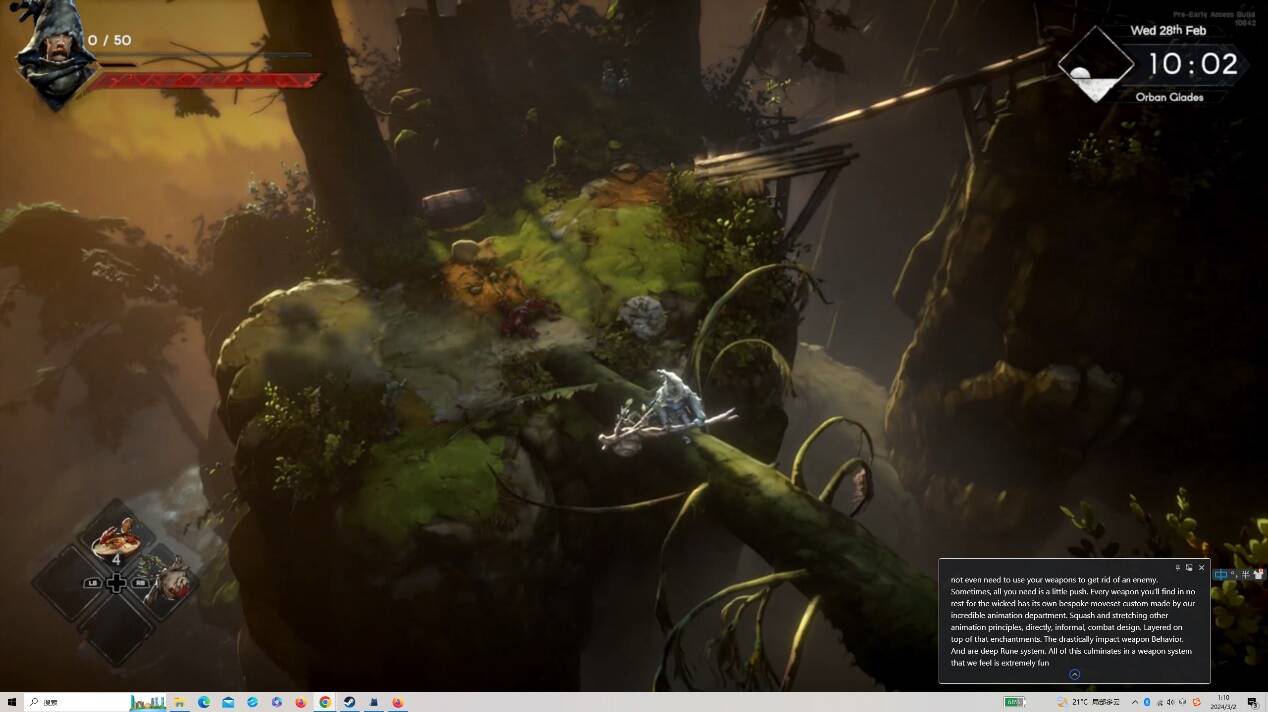Open the last Firefox taskbar icon

tap(398, 702)
